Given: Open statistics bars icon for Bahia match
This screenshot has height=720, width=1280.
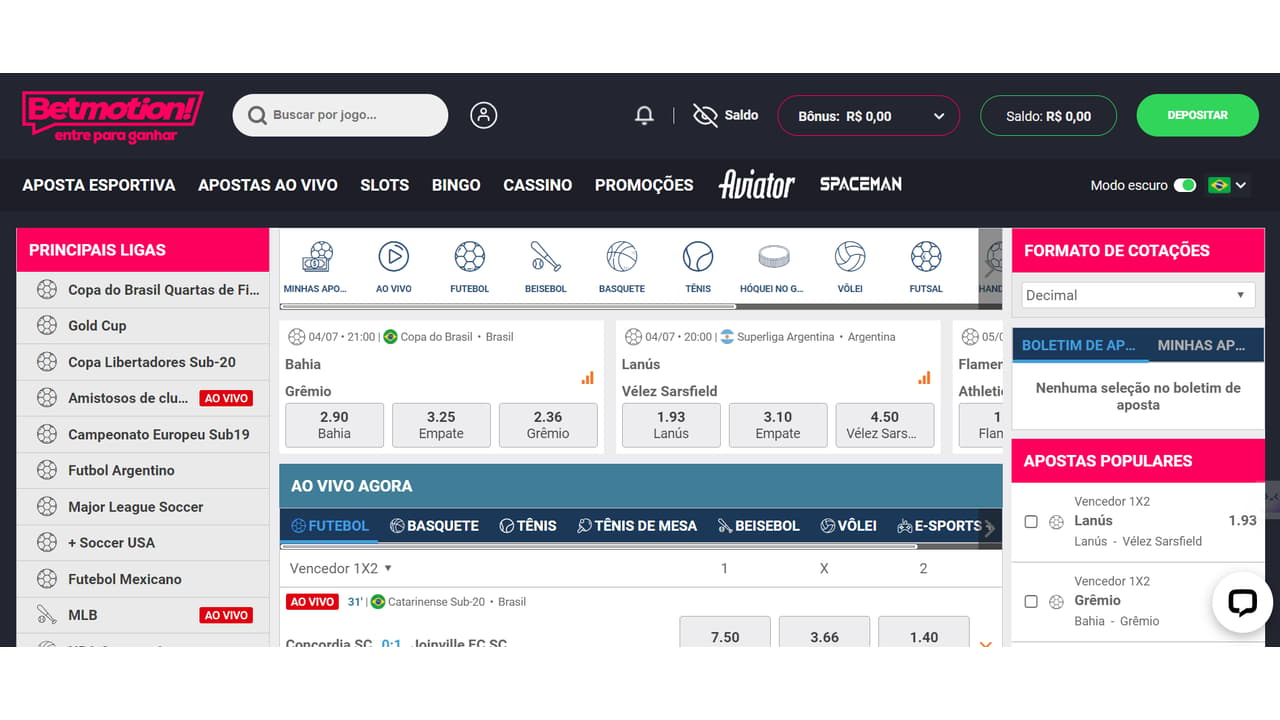Looking at the screenshot, I should (x=588, y=378).
